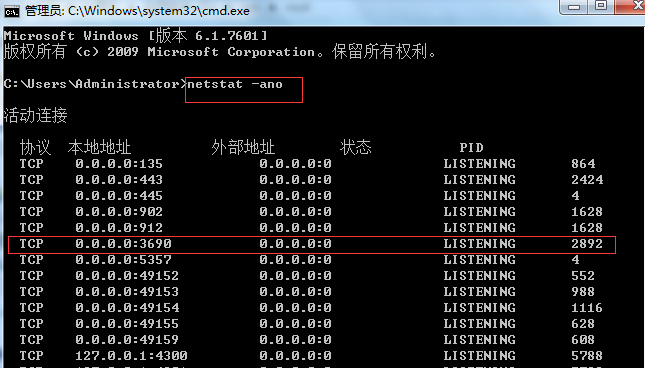The image size is (645, 368).
Task: Click local address 0.0.0.0:49152
Action: tap(127, 276)
